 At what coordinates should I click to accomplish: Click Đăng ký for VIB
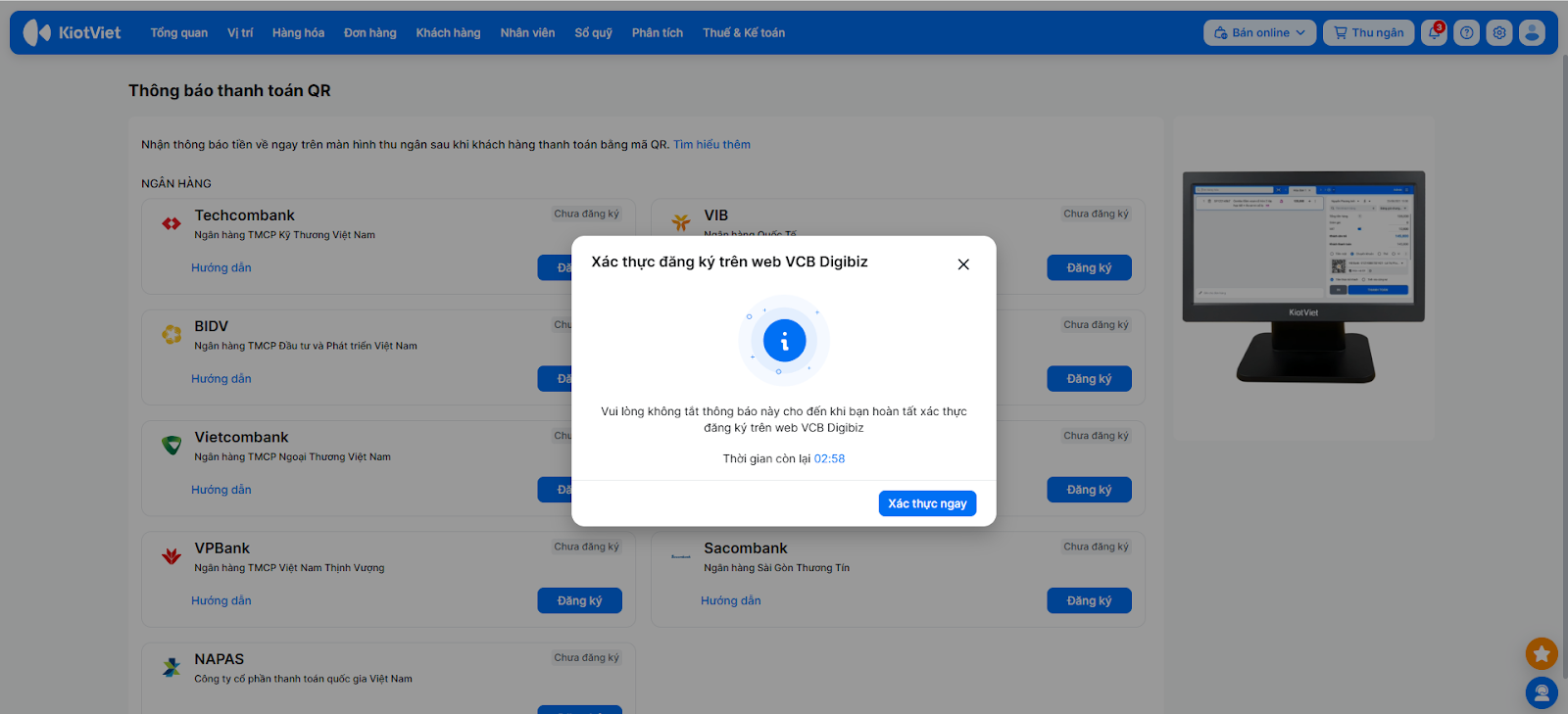coord(1089,267)
